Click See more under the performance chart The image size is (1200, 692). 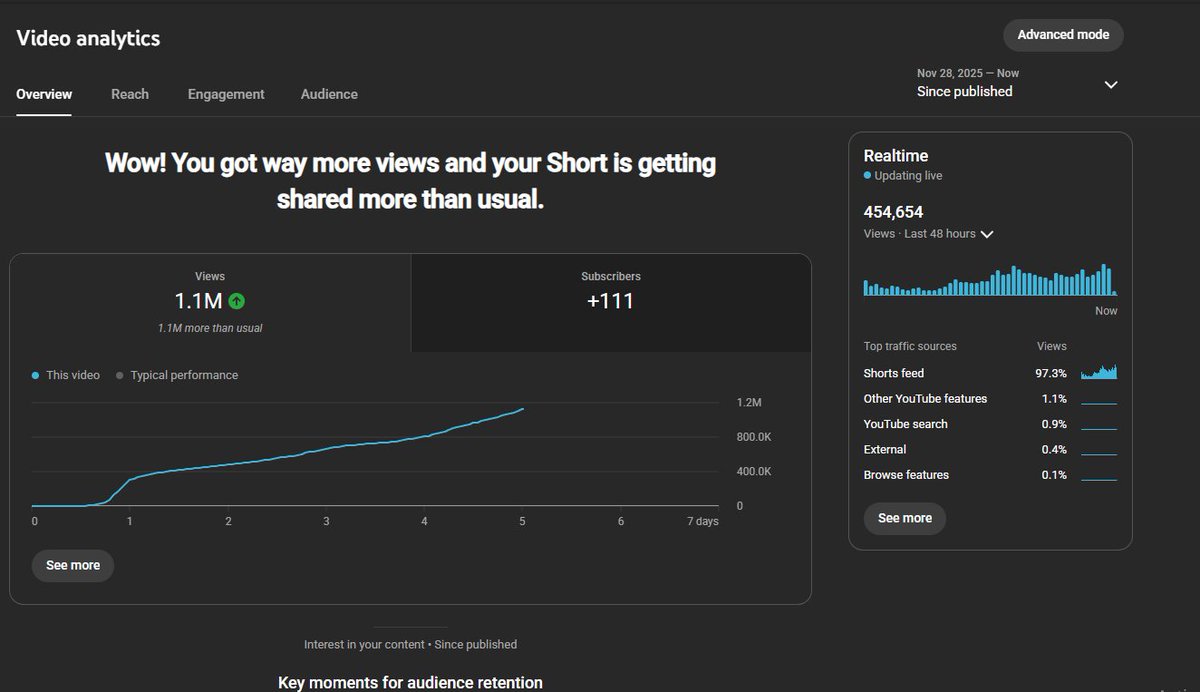click(72, 565)
